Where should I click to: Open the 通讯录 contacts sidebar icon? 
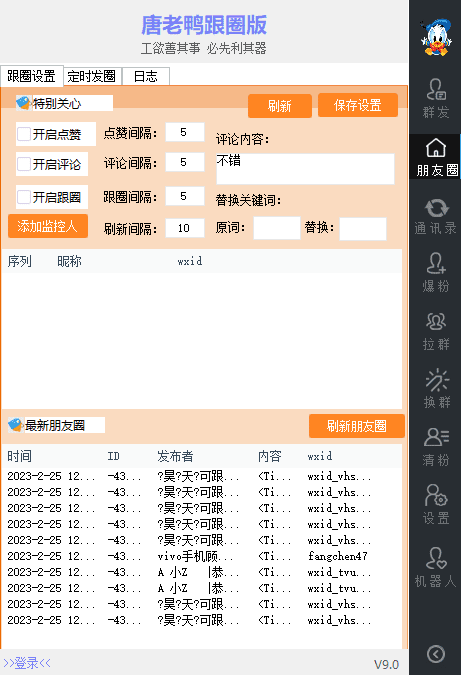tap(436, 215)
